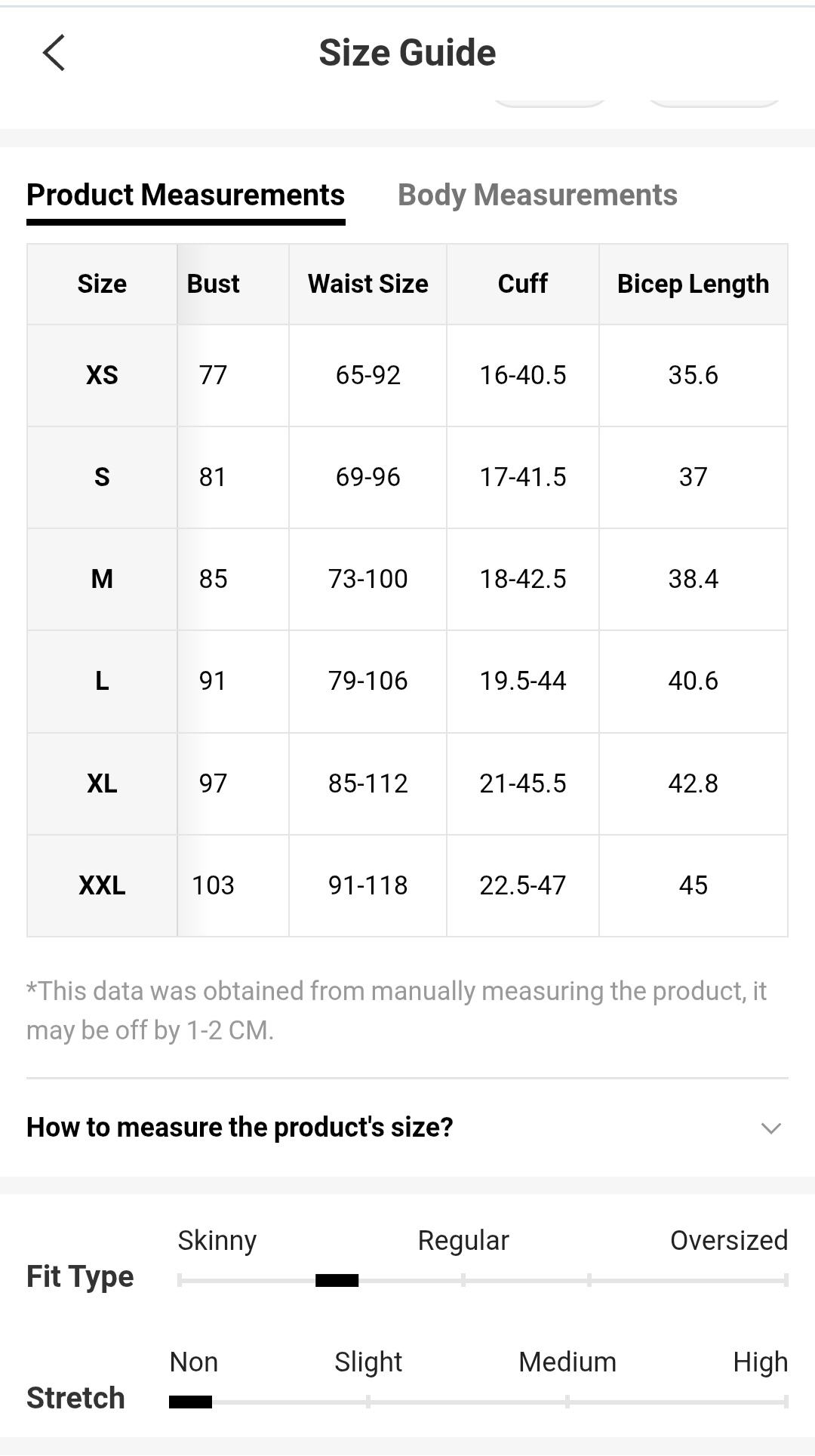Screen dimensions: 815x1456
Task: Tap the XL bust value 97
Action: tap(213, 783)
